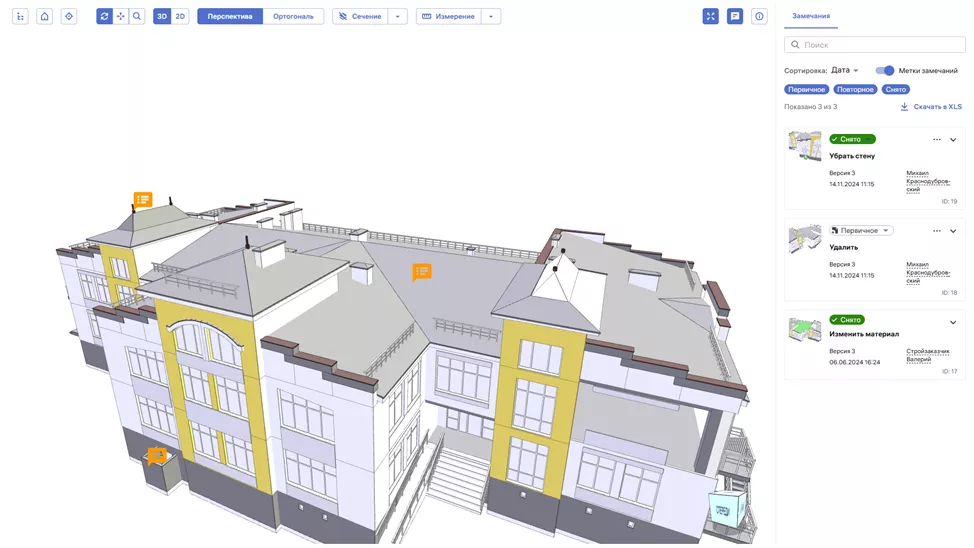The width and height of the screenshot is (974, 548).
Task: Activate the zoom magnifier tool
Action: pos(137,16)
